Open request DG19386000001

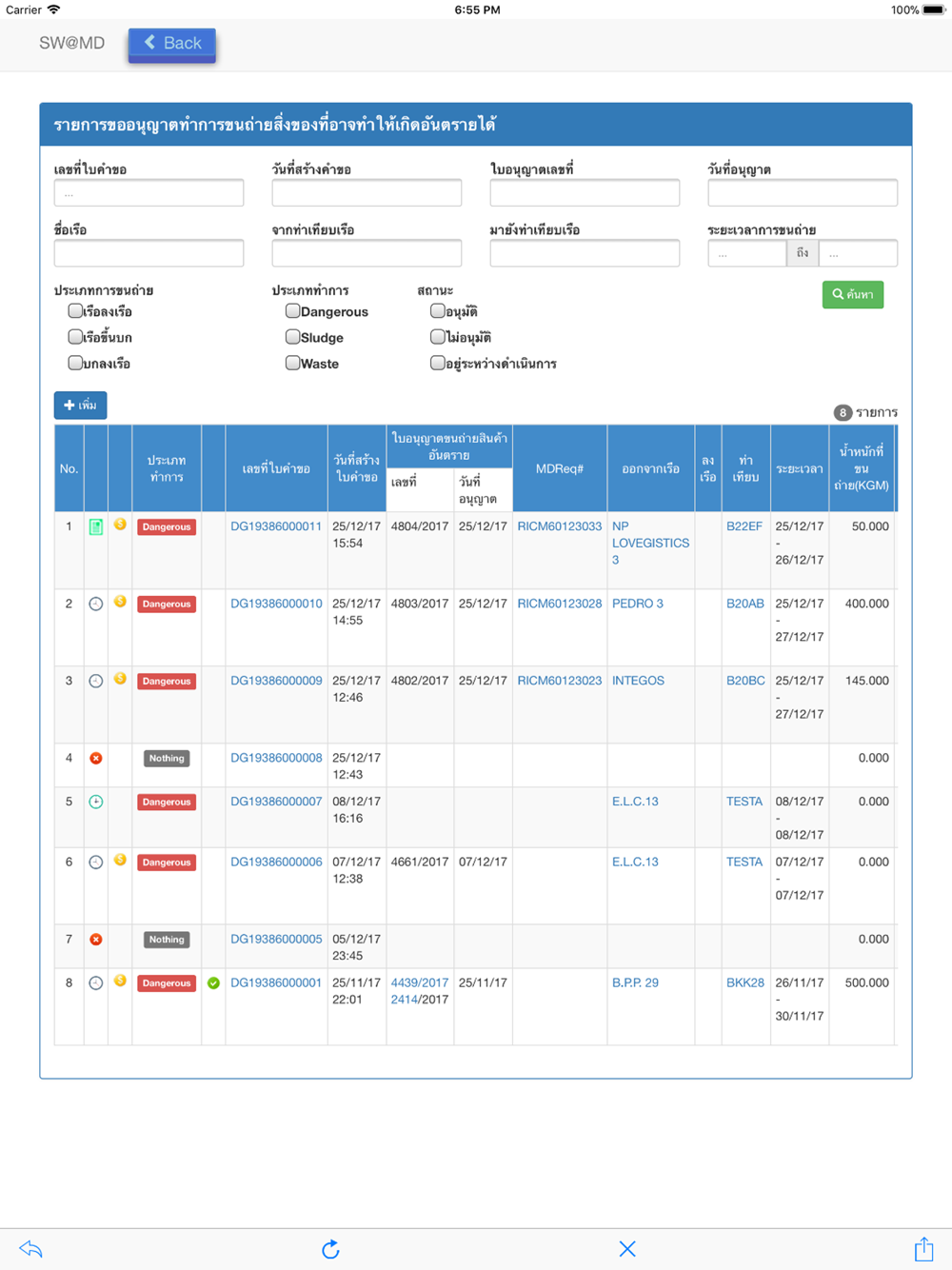point(276,982)
